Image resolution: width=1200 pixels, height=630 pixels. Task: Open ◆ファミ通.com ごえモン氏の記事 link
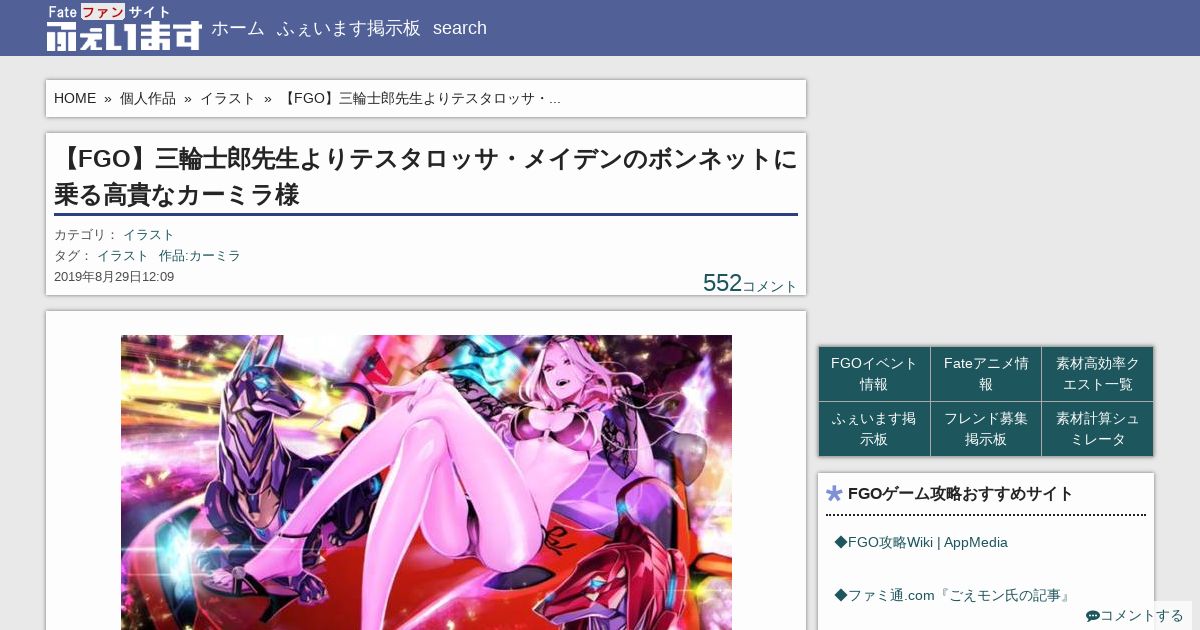coord(954,595)
